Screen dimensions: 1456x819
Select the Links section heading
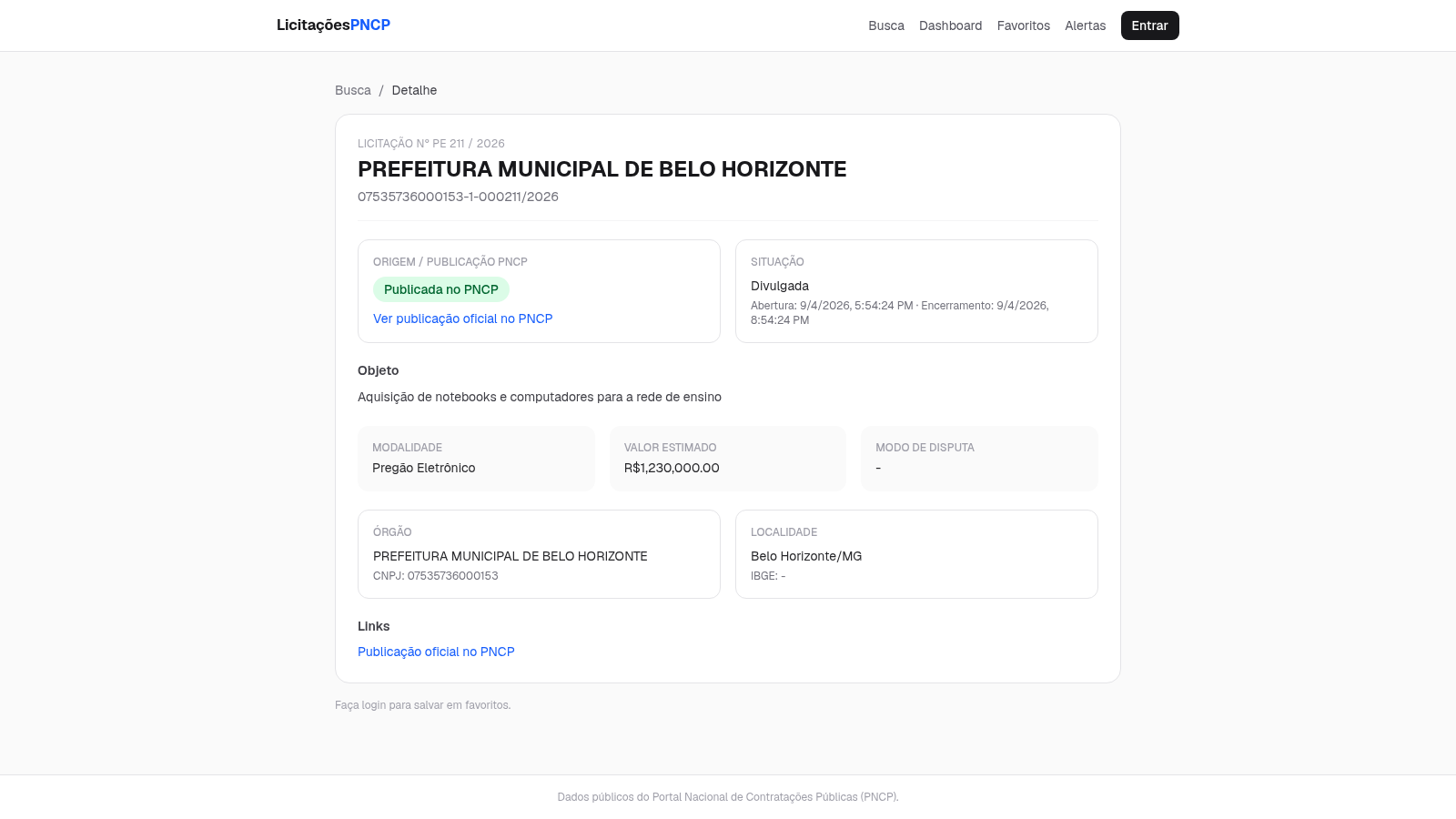[374, 626]
